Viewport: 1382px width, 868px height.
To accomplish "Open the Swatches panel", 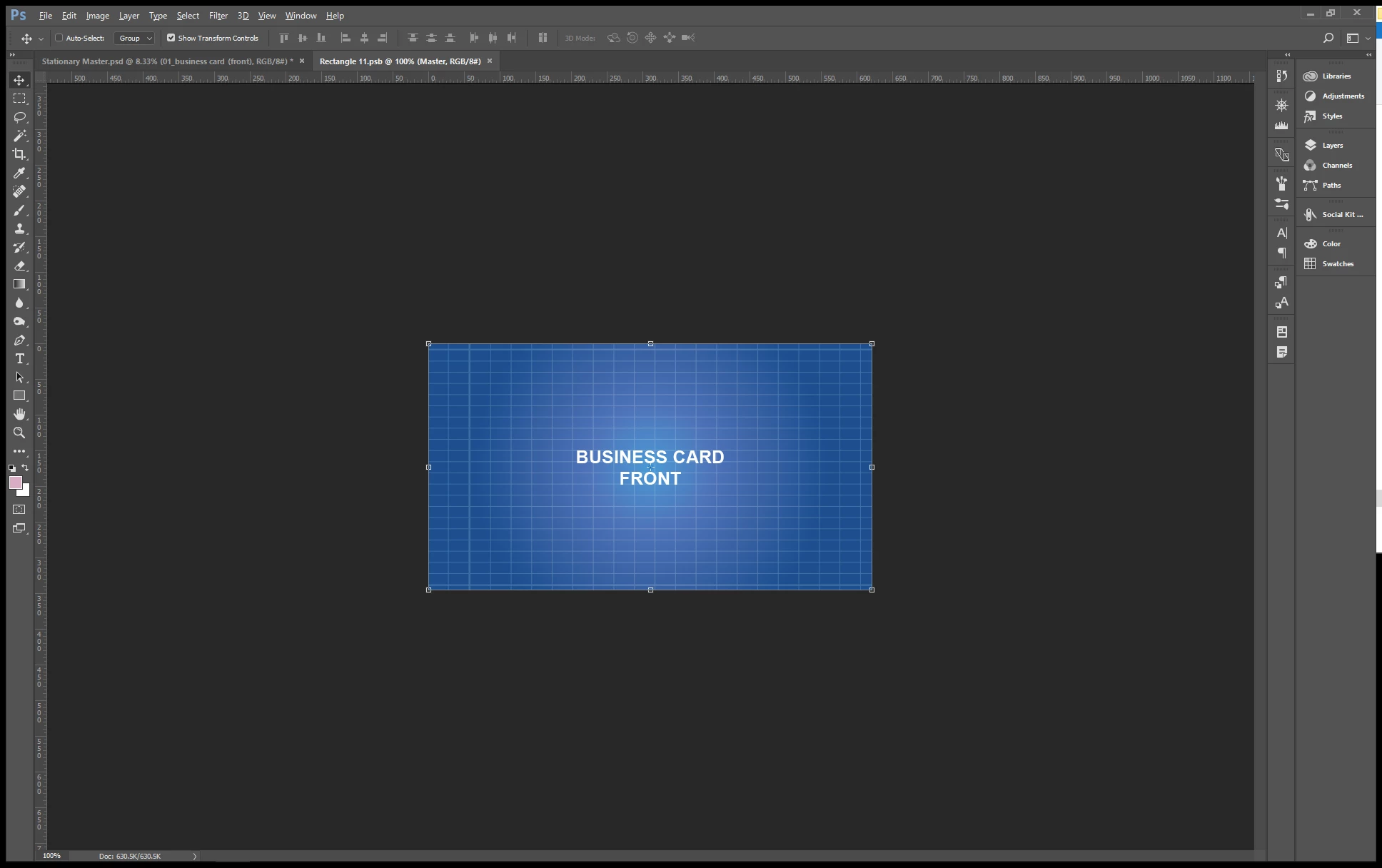I will 1337,263.
